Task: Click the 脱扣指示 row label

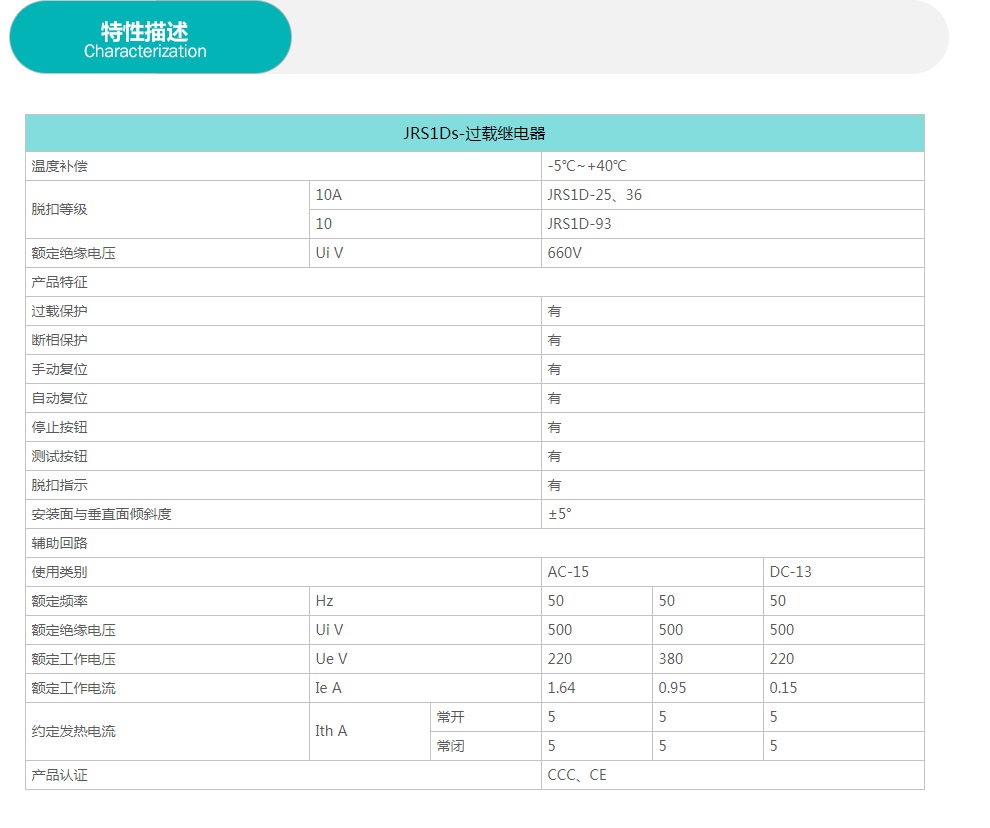Action: pyautogui.click(x=59, y=486)
